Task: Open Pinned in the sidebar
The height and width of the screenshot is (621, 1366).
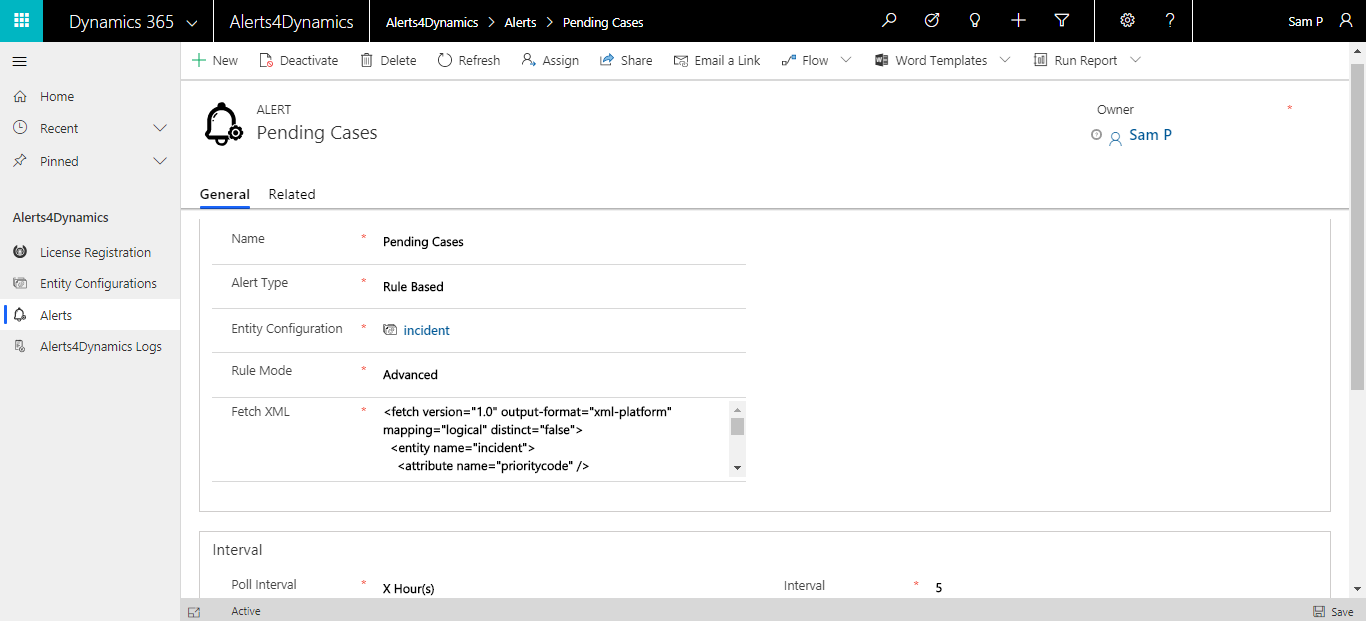Action: pos(59,161)
